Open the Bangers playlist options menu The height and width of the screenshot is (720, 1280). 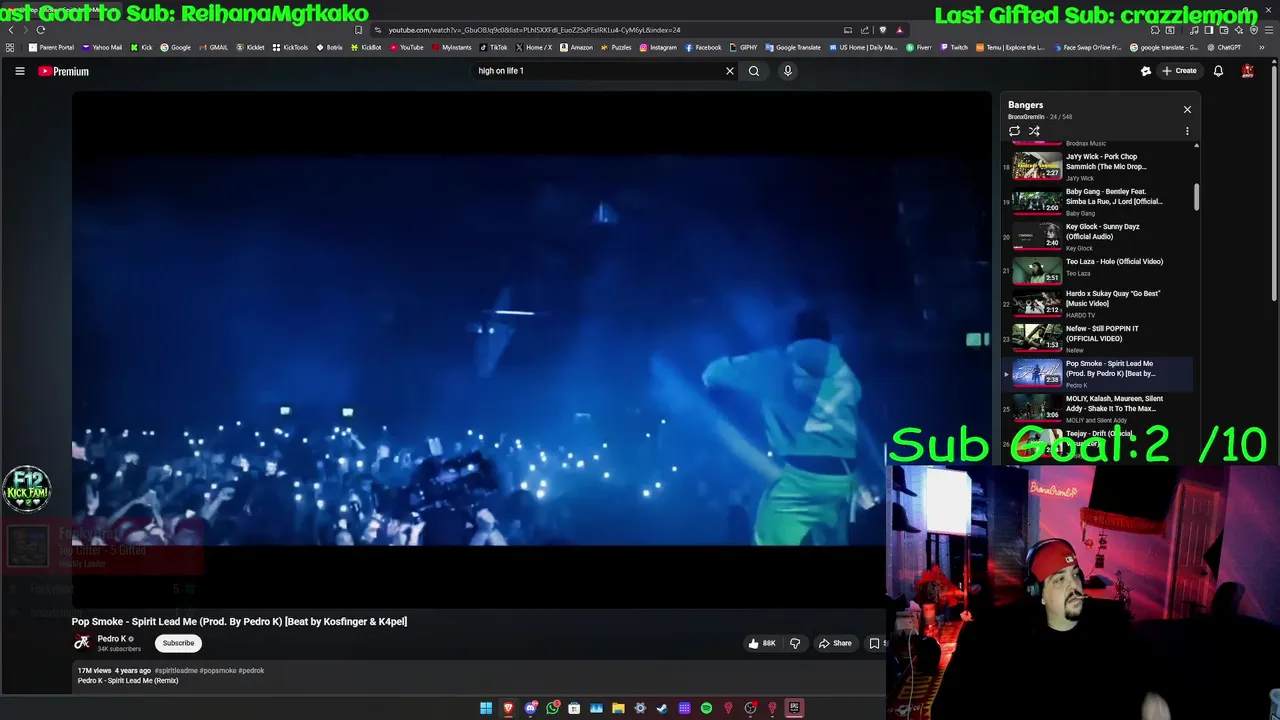point(1187,131)
